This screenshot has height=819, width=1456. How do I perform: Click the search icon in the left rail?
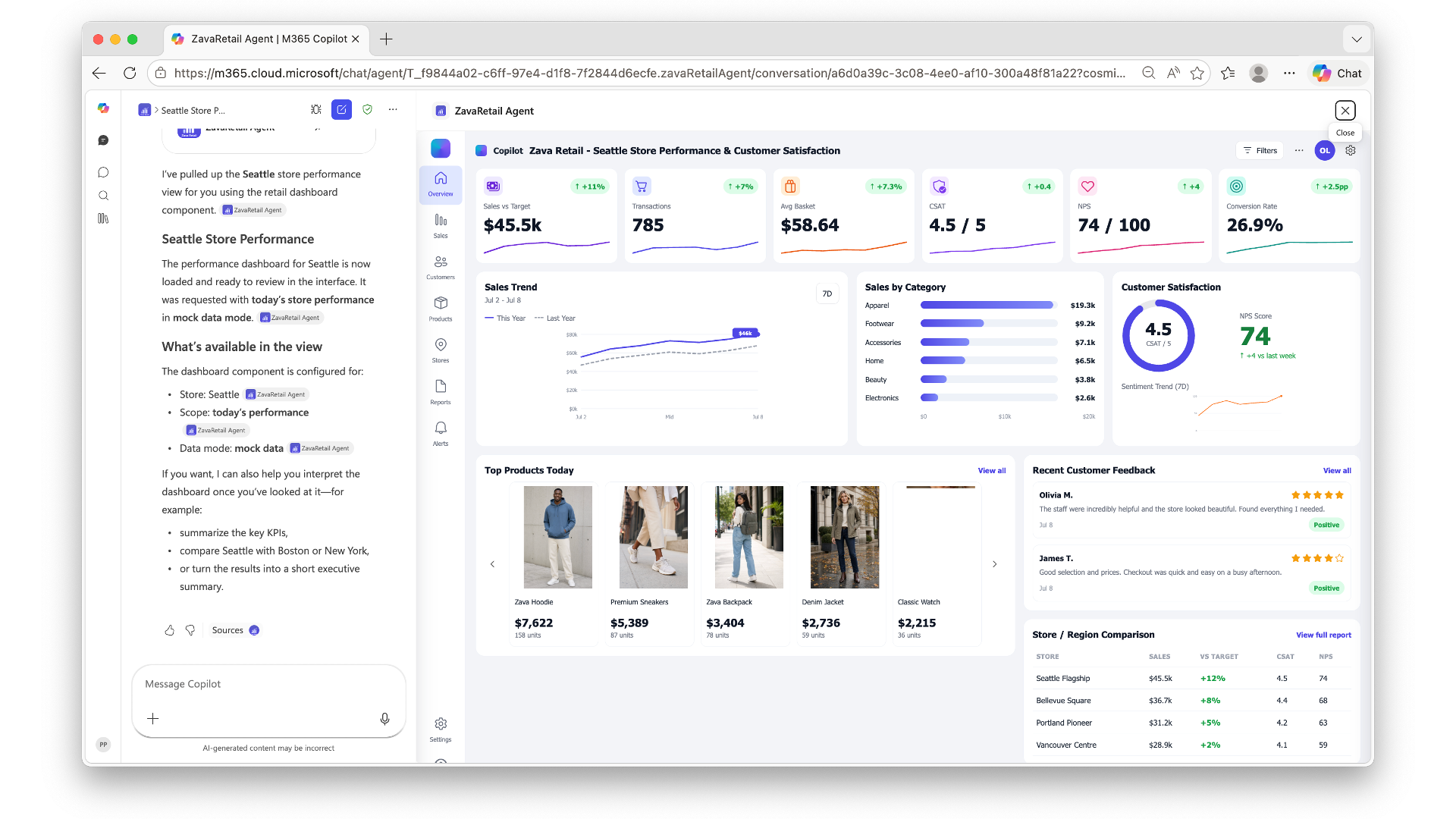[103, 196]
